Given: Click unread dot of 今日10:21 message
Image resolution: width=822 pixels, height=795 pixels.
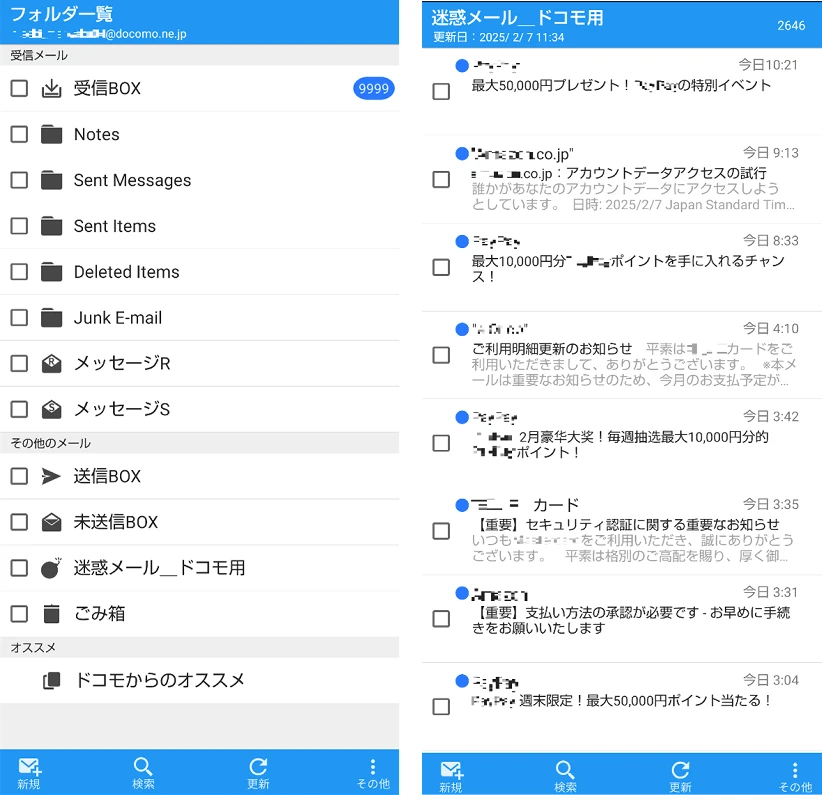Looking at the screenshot, I should pyautogui.click(x=462, y=66).
